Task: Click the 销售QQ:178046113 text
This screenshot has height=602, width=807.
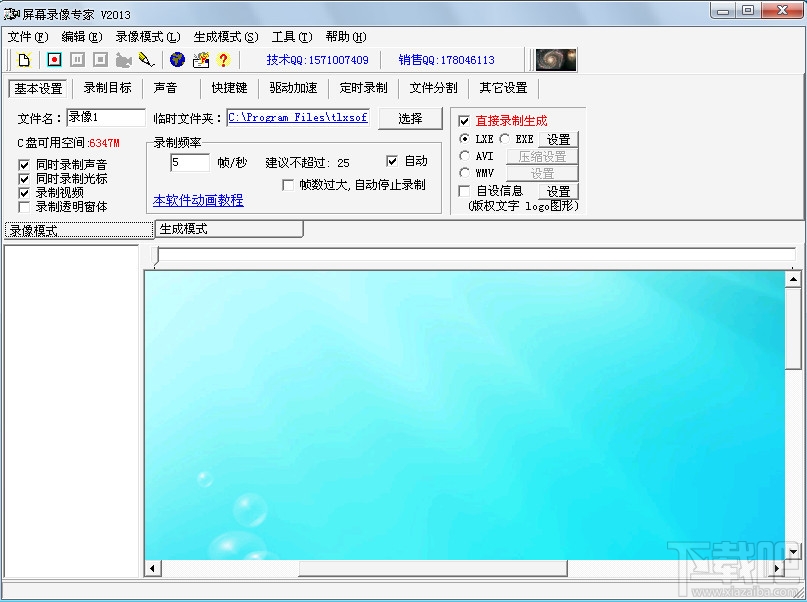Action: point(447,60)
